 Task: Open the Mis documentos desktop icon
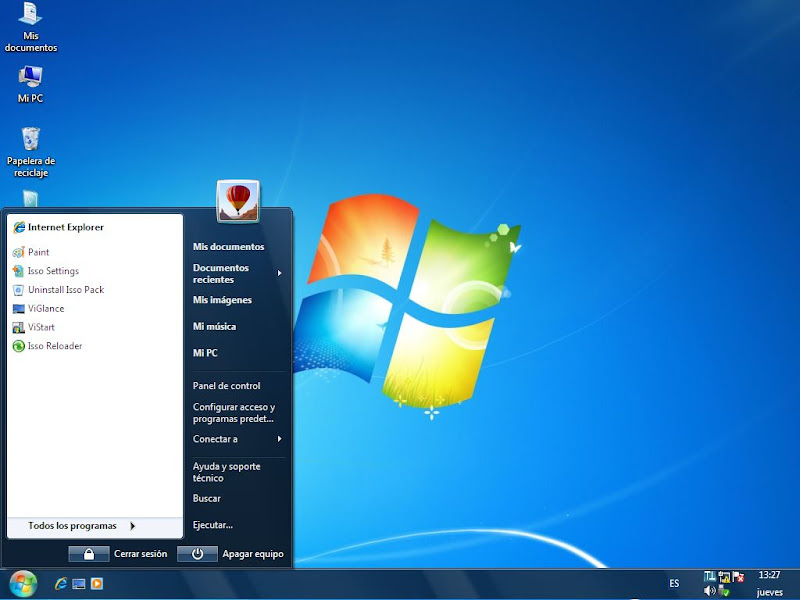tap(31, 27)
